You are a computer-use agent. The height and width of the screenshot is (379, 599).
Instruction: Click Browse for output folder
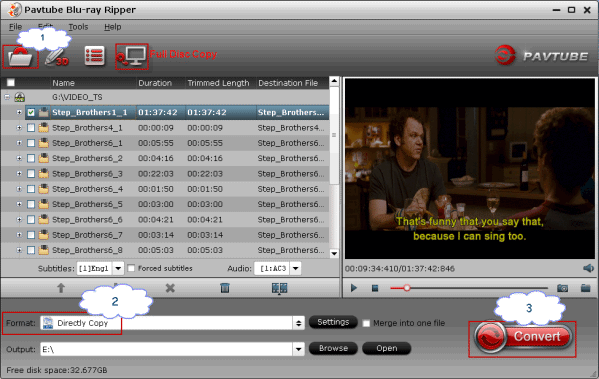[x=333, y=348]
